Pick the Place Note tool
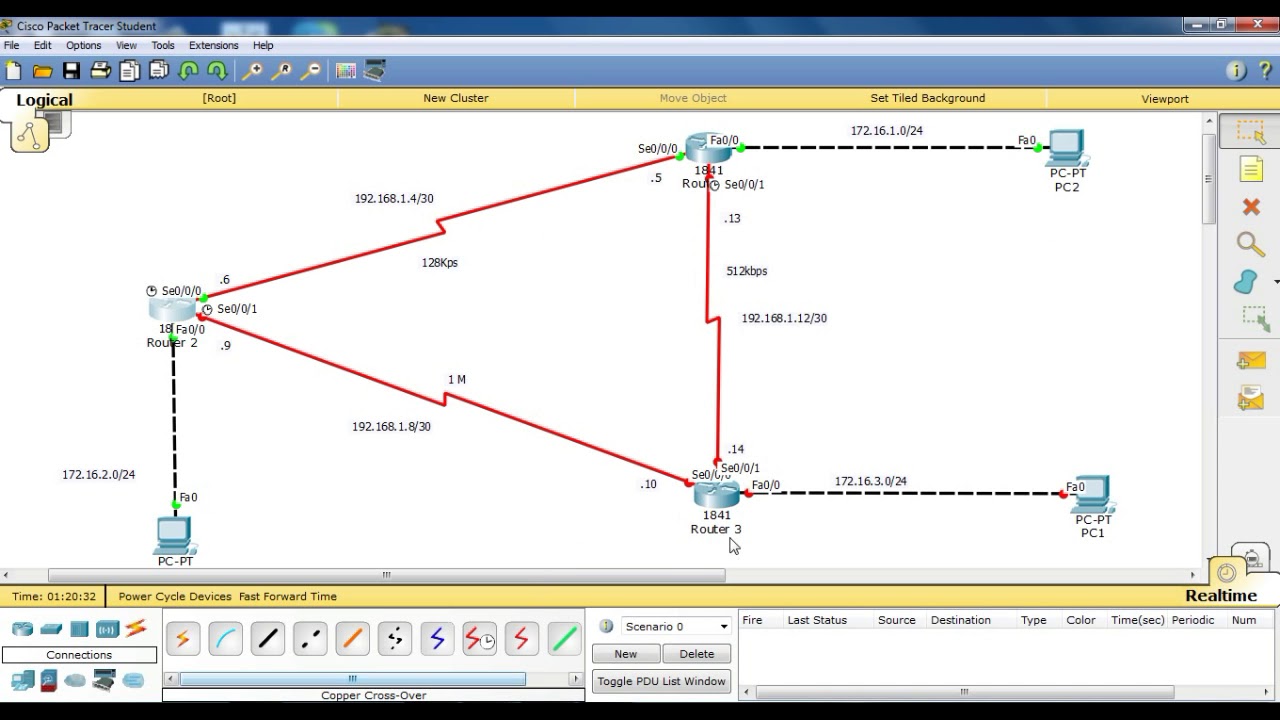Viewport: 1280px width, 720px height. click(1251, 169)
